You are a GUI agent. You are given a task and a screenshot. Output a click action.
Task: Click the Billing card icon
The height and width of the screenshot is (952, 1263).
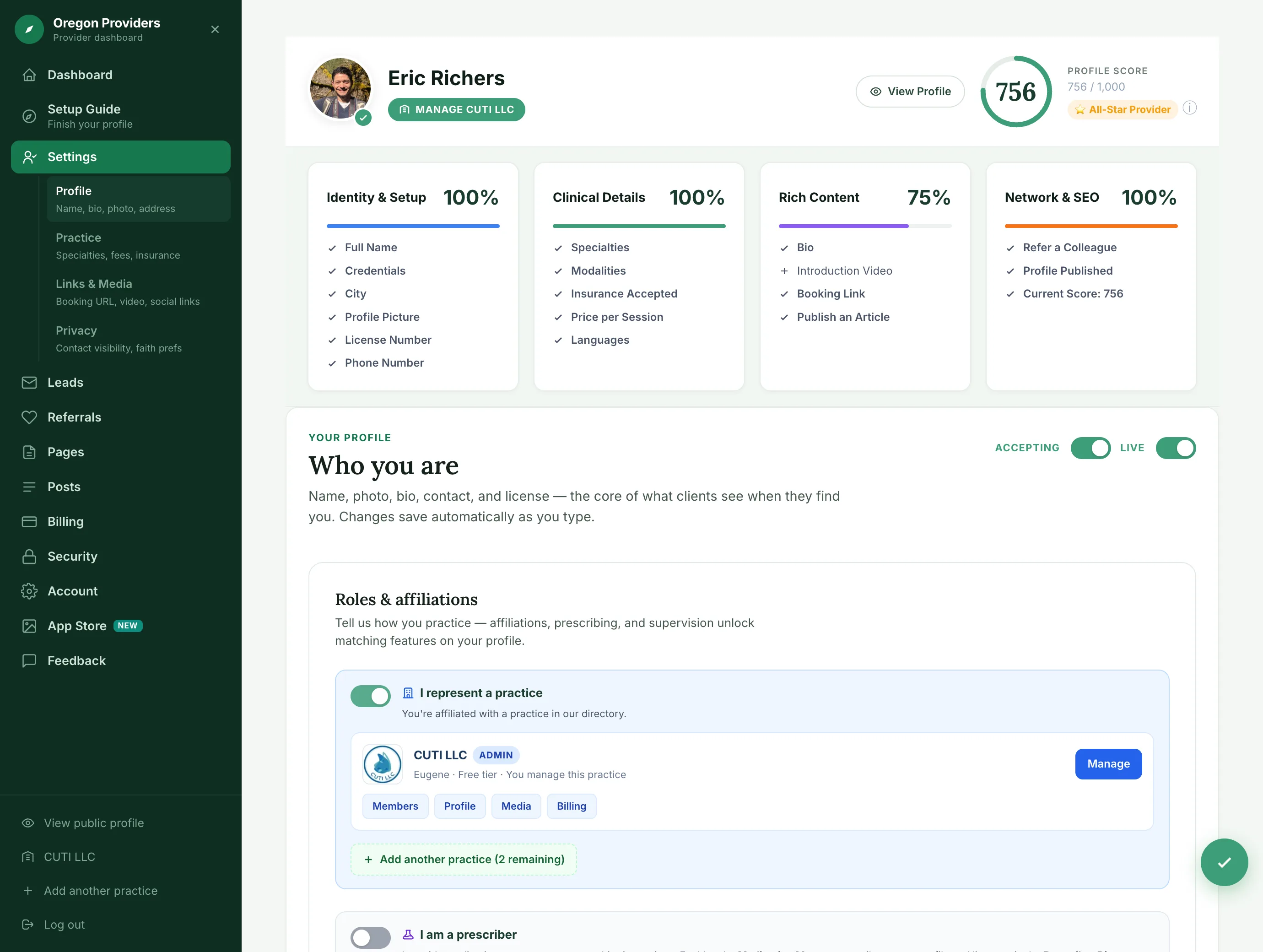click(29, 522)
